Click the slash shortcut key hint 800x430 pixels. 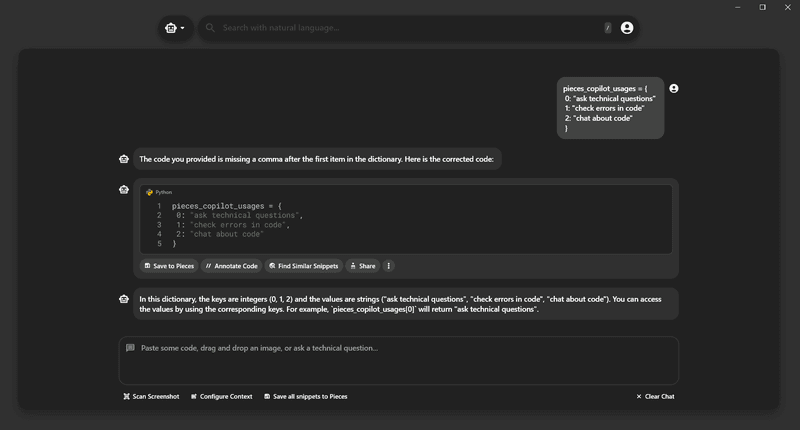pos(607,28)
